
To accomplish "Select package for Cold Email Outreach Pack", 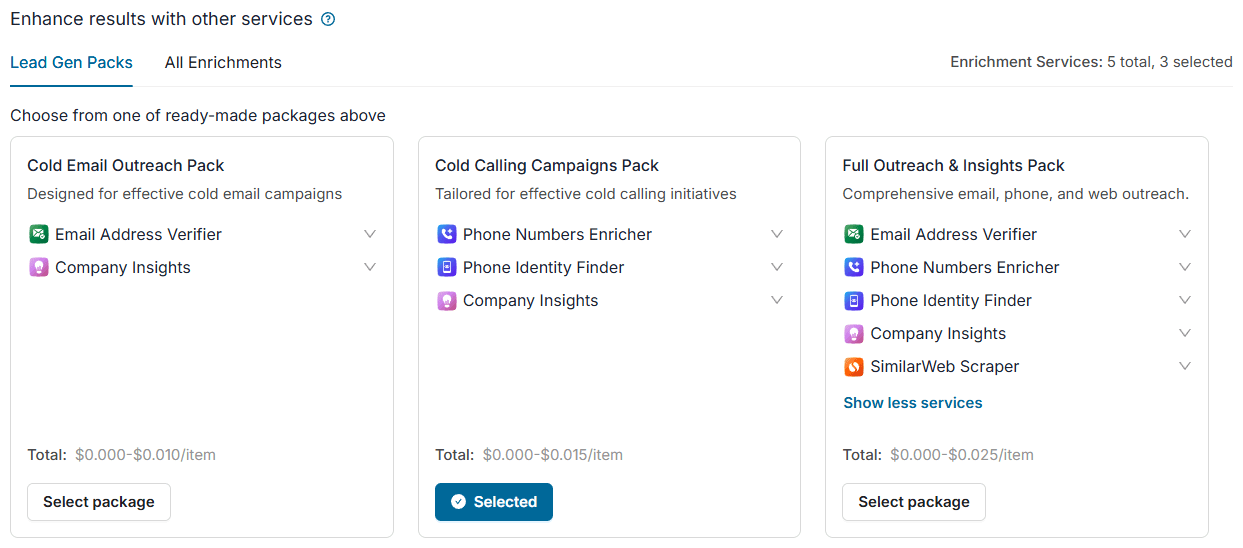I will [x=99, y=502].
